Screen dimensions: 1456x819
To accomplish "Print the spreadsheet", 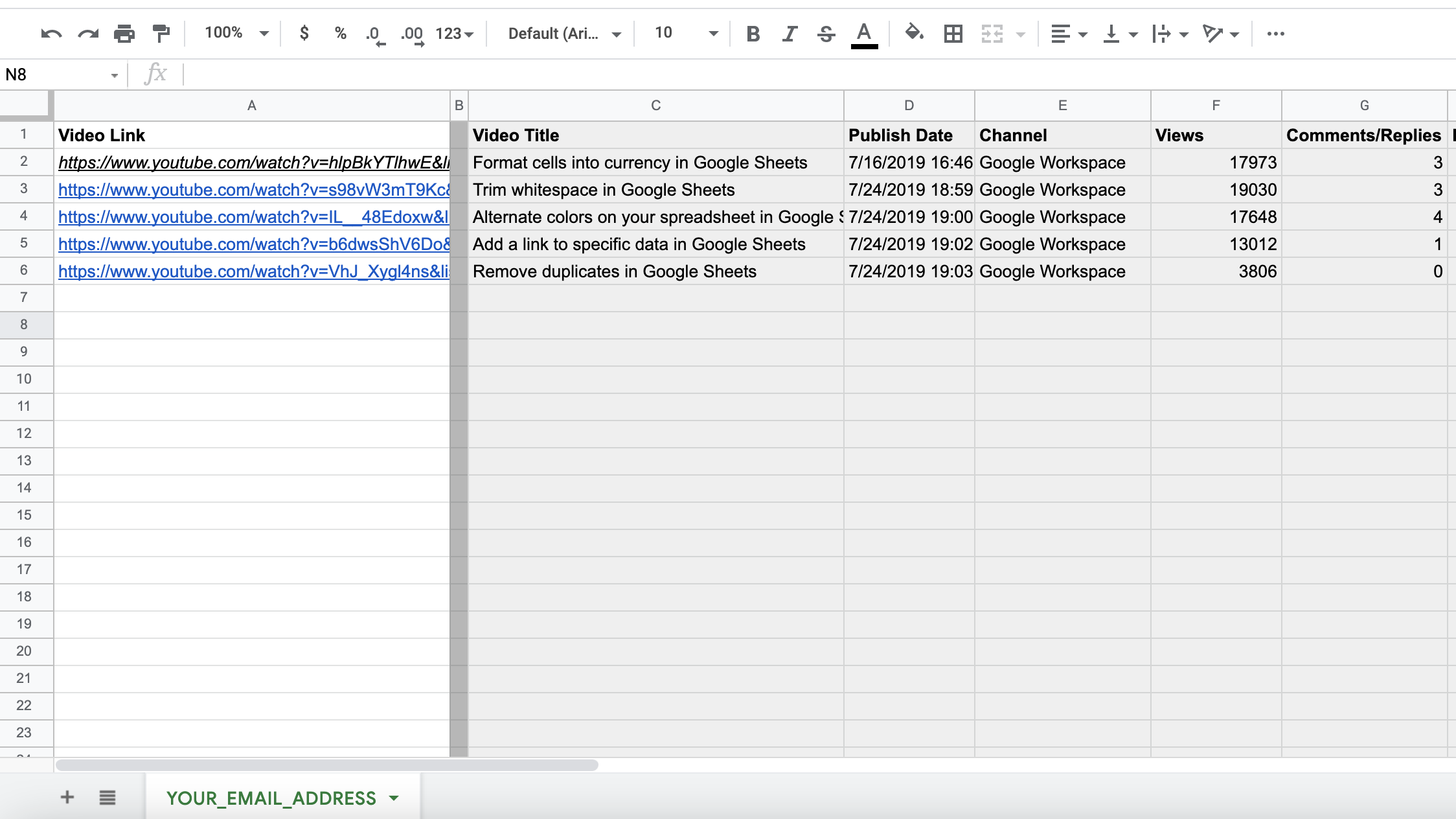I will (124, 34).
